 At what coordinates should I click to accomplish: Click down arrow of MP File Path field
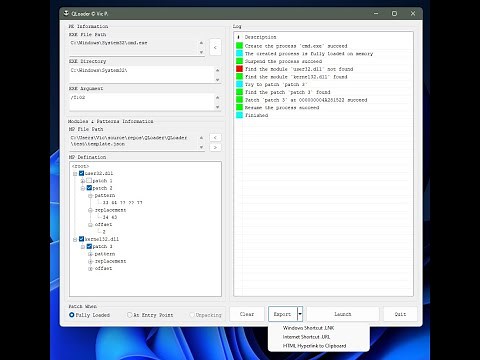(x=201, y=147)
